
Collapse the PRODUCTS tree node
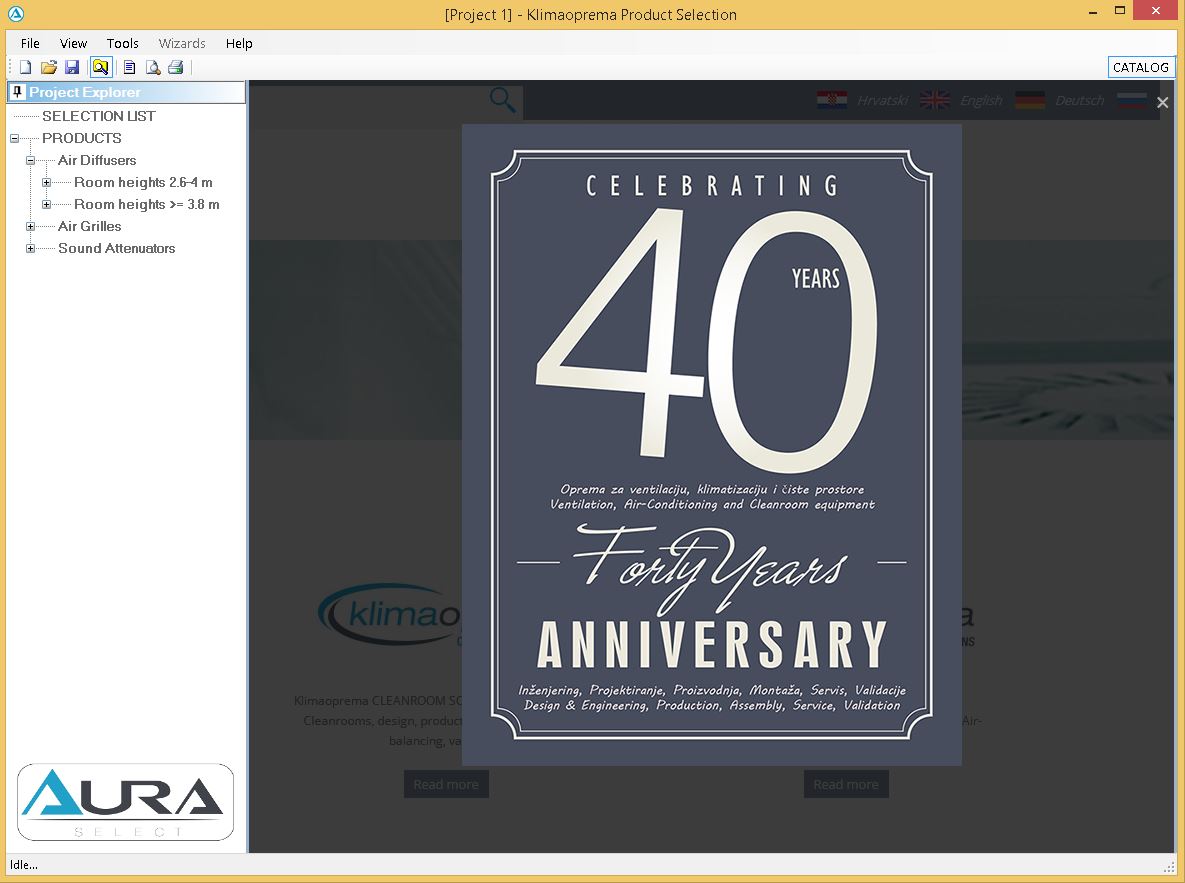click(15, 139)
